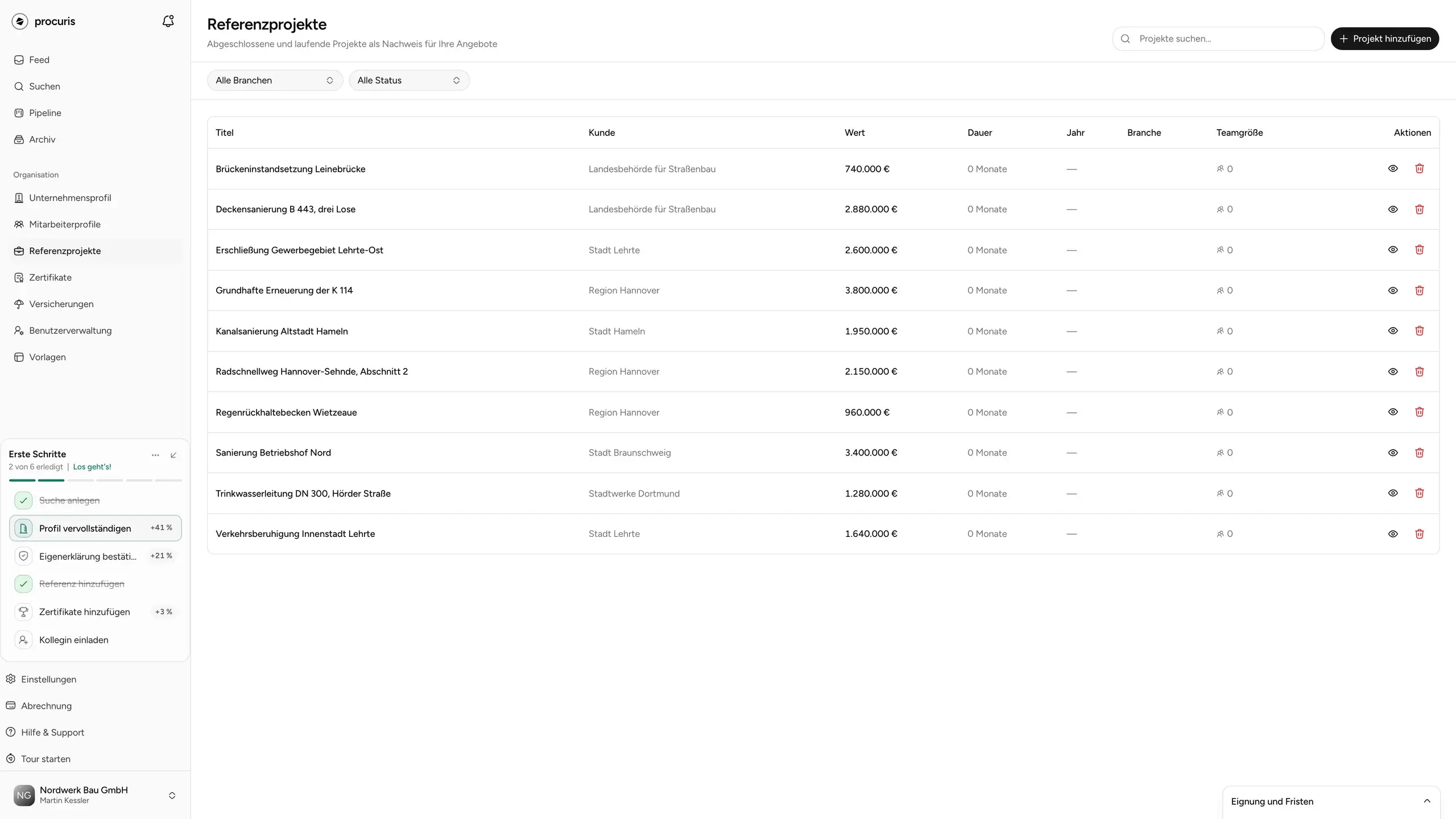Open Erste Schritte three-dot options
The width and height of the screenshot is (1456, 819).
point(155,454)
